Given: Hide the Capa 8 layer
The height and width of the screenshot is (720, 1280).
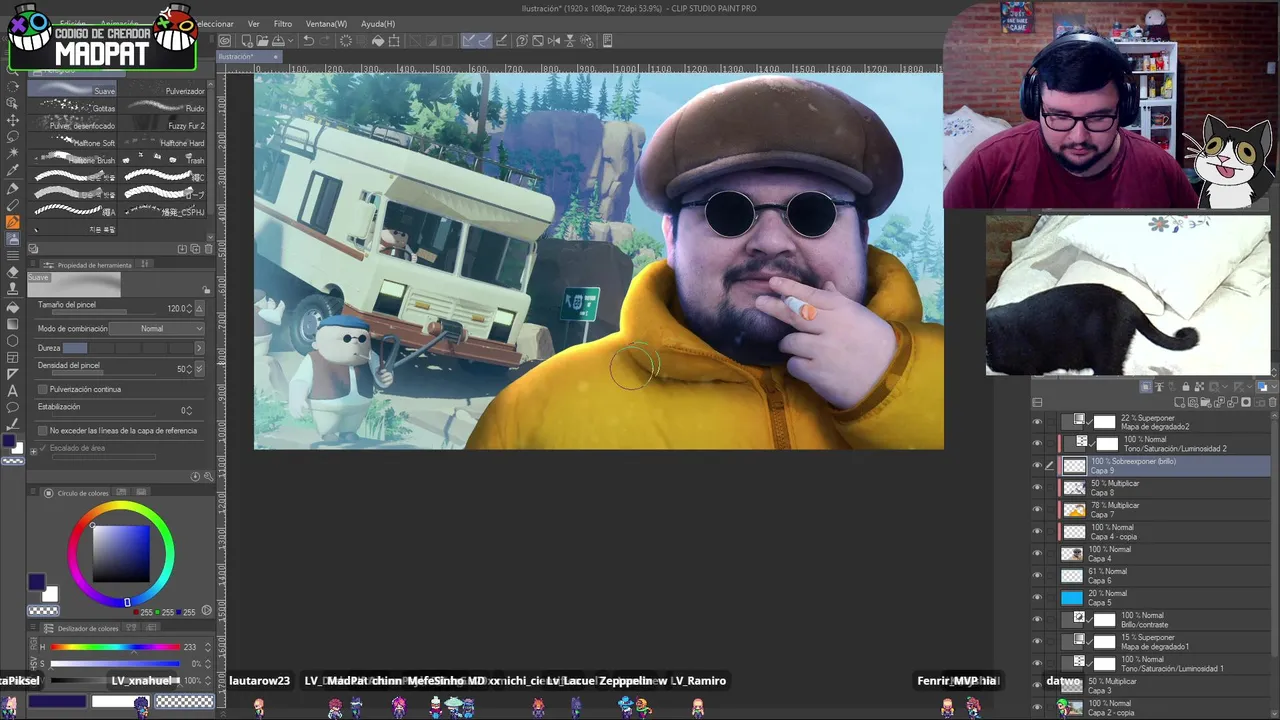Looking at the screenshot, I should tap(1037, 488).
